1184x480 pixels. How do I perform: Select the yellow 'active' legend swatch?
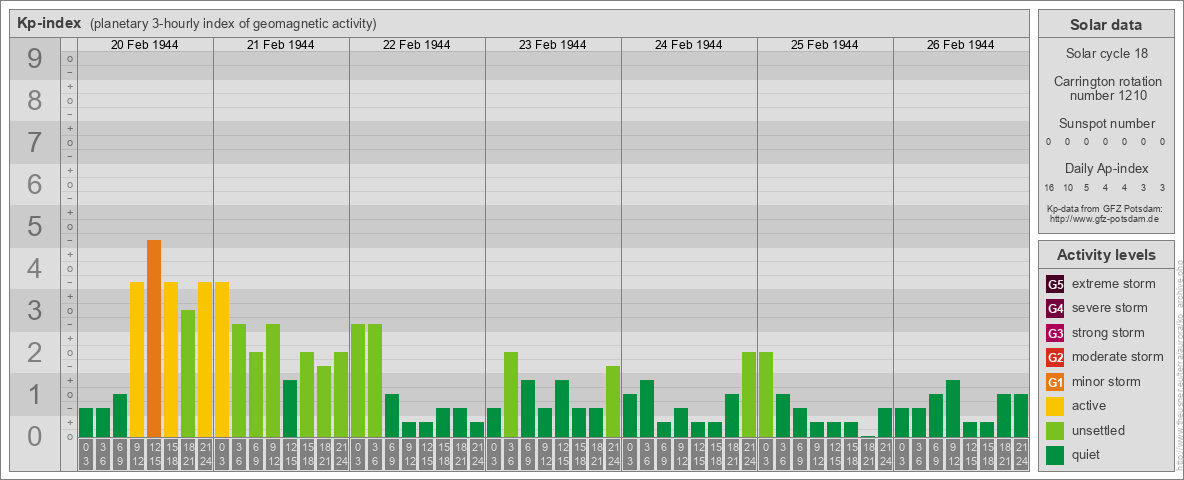click(x=1055, y=406)
